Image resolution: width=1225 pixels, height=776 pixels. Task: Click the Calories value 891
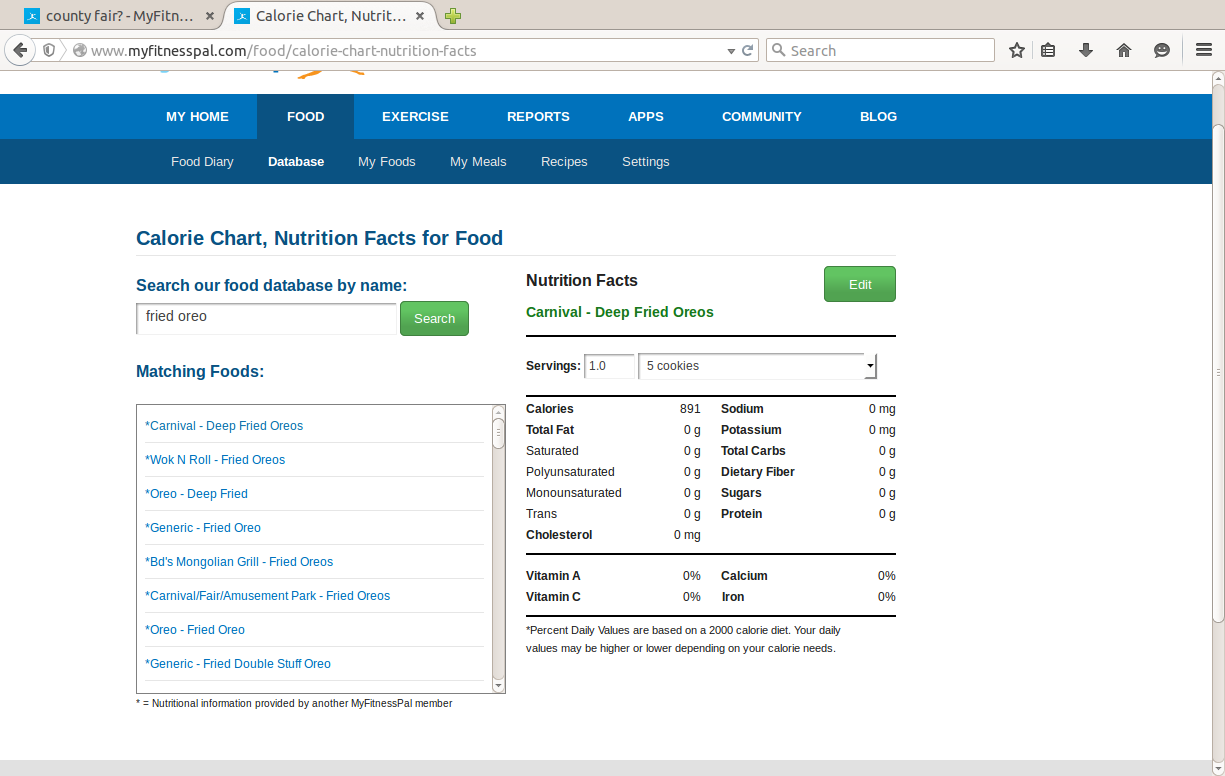pos(690,409)
